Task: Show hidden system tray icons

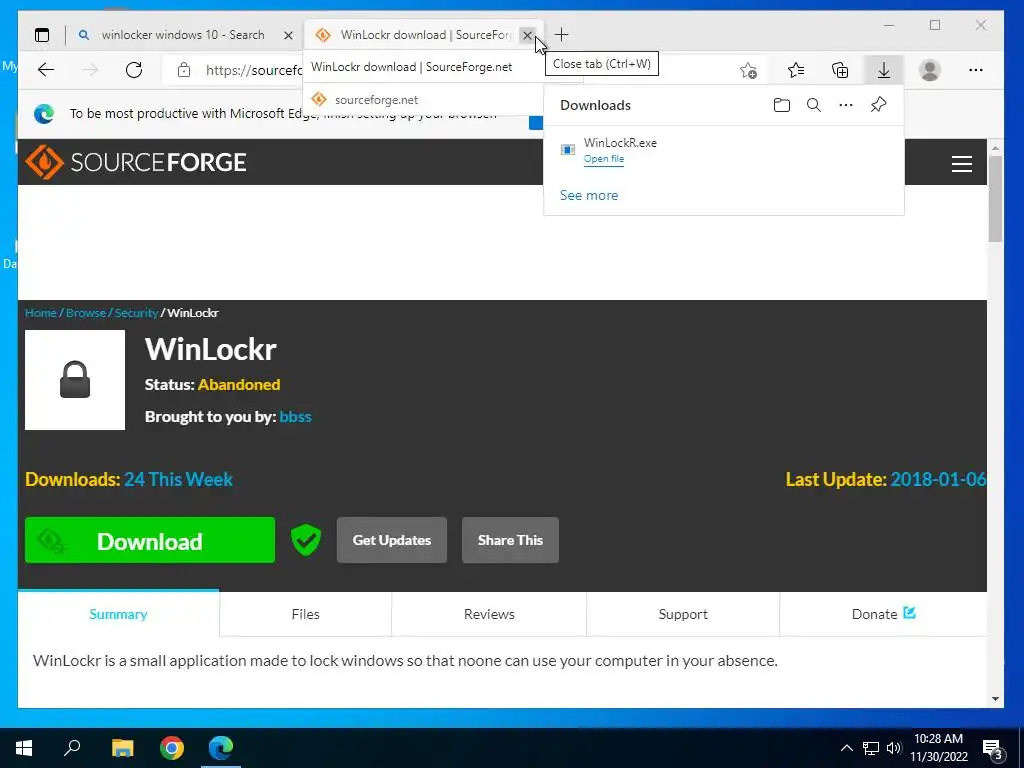Action: 846,748
